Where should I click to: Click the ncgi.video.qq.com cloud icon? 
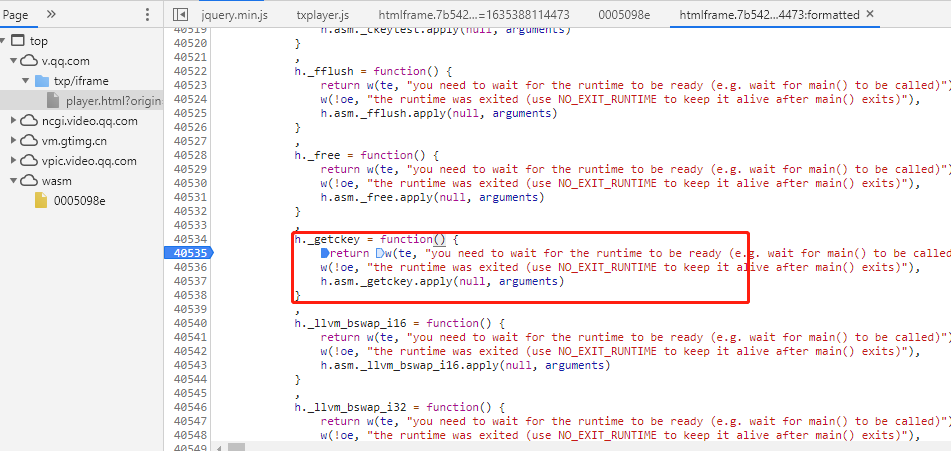tap(29, 121)
